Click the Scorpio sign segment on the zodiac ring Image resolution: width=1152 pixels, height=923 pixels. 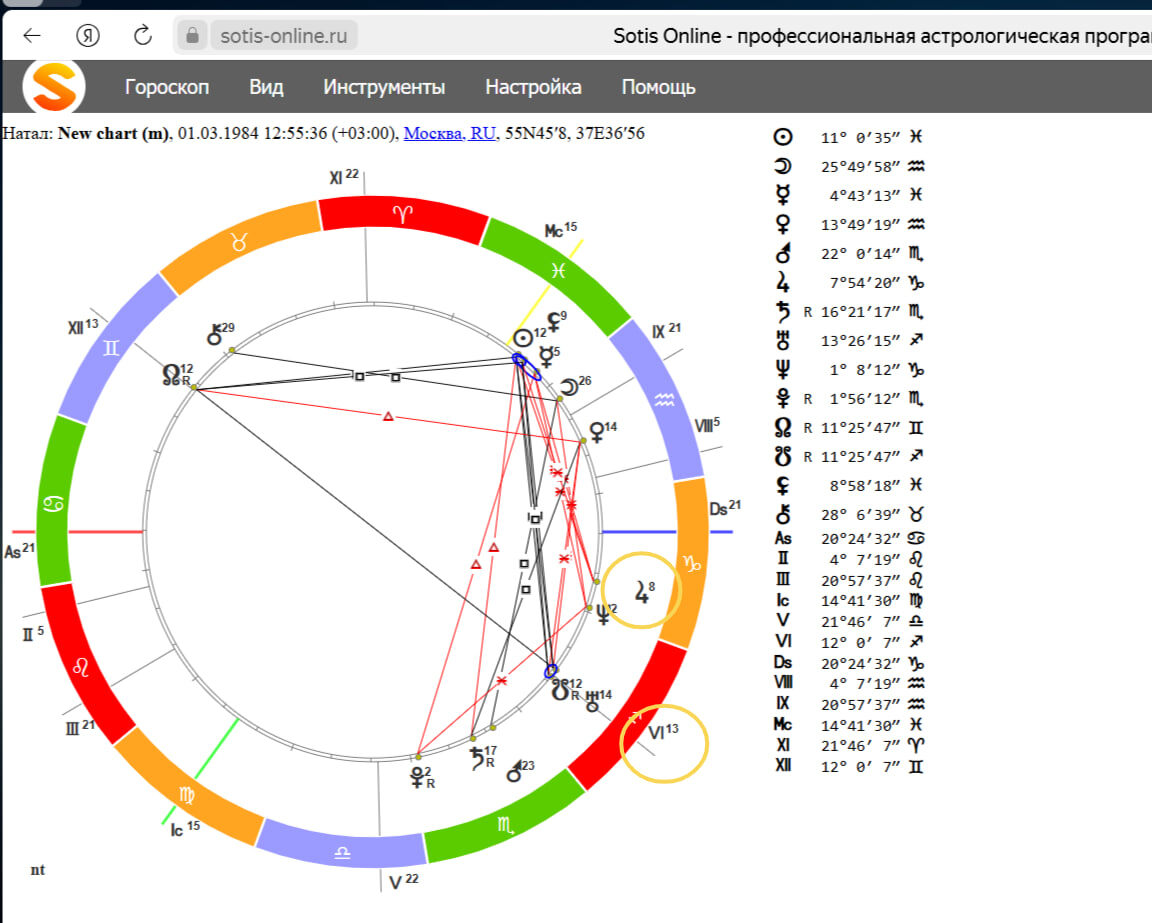point(505,825)
